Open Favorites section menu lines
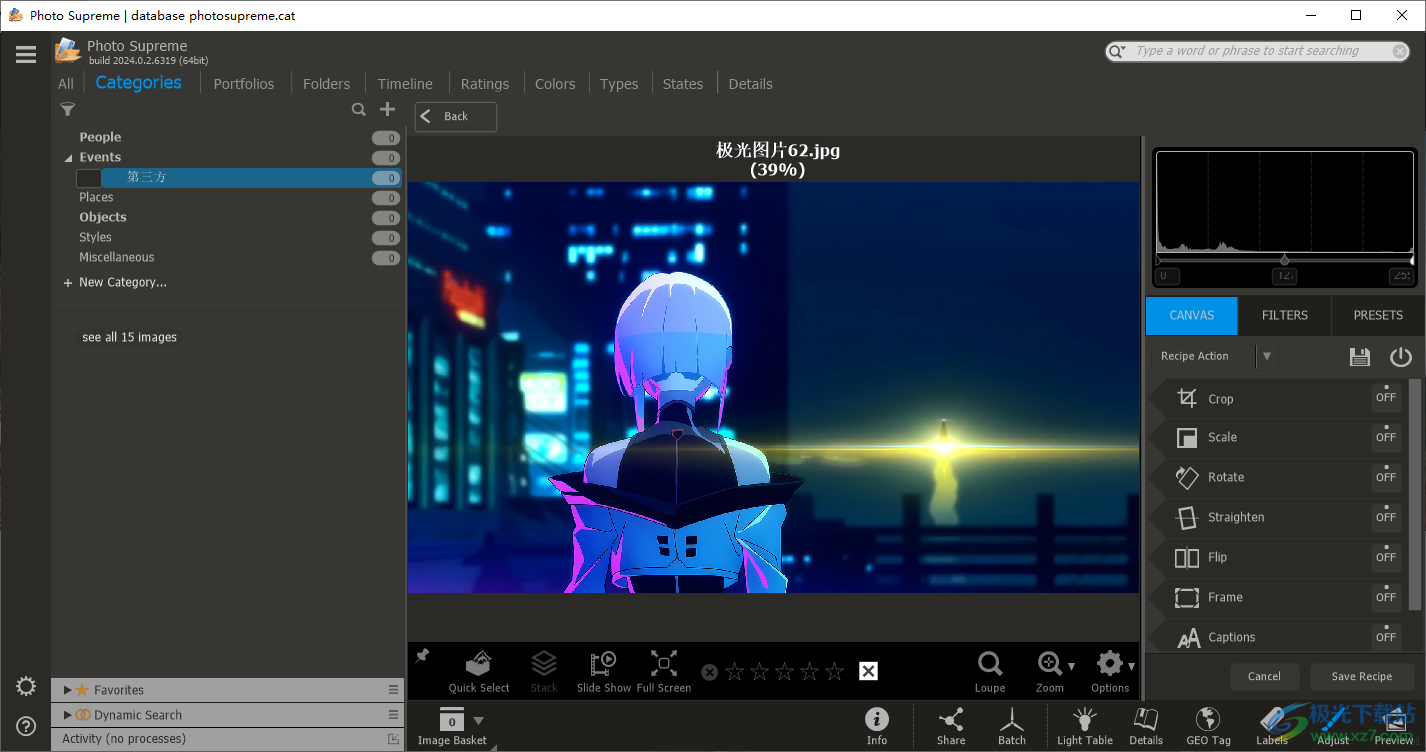Image resolution: width=1426 pixels, height=752 pixels. click(394, 690)
